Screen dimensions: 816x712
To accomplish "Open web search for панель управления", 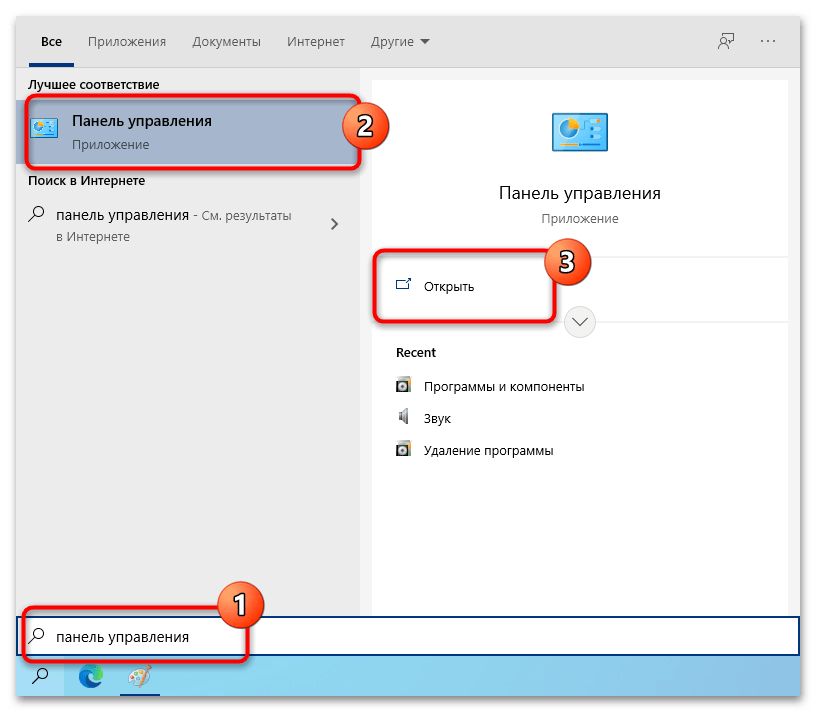I will pyautogui.click(x=174, y=225).
